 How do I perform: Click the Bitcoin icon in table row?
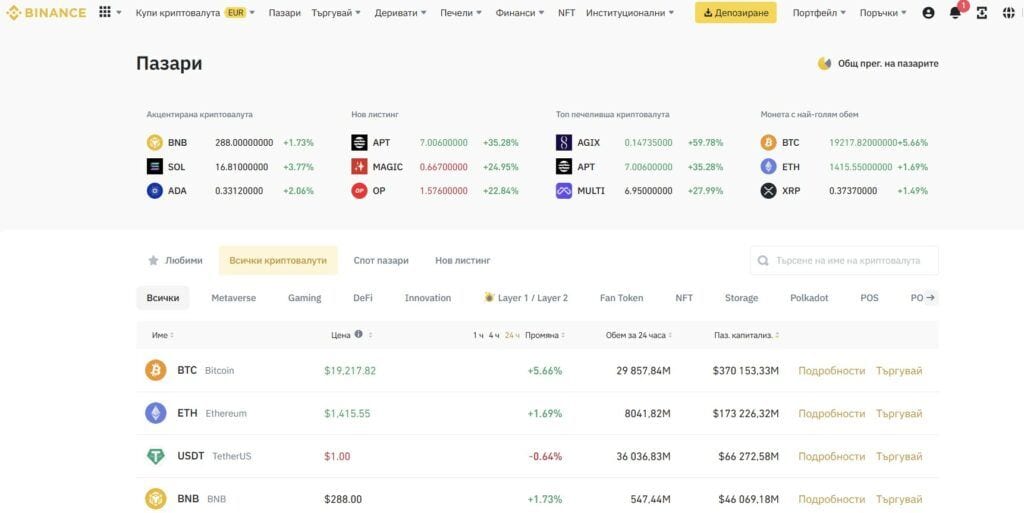pos(155,370)
